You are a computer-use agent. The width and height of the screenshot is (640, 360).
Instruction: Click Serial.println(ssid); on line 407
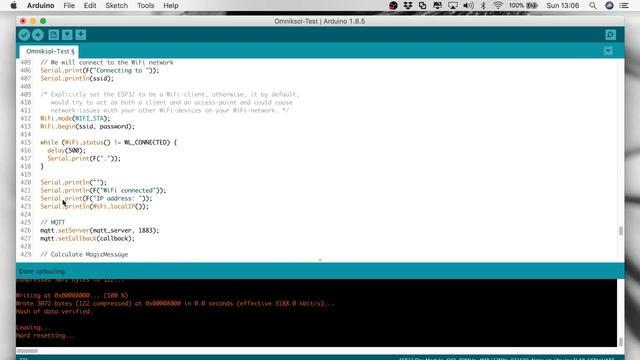(77, 78)
